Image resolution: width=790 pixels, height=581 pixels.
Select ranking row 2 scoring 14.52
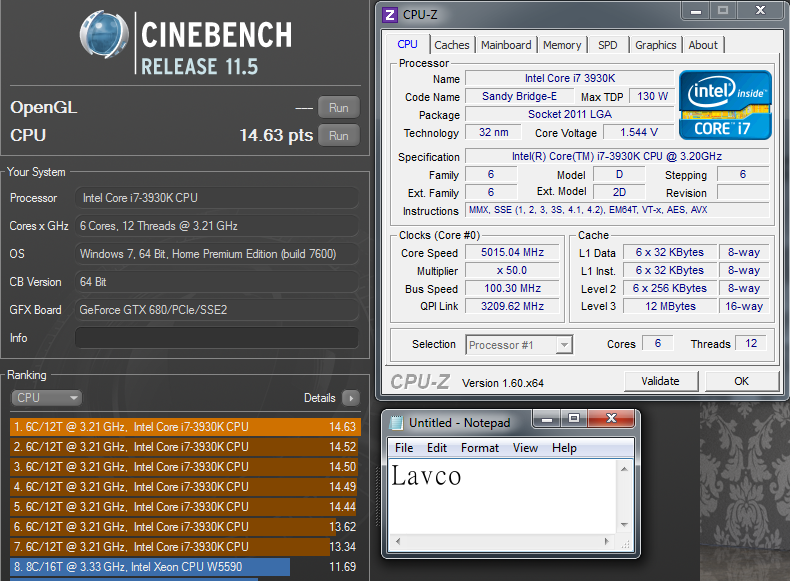click(x=185, y=447)
